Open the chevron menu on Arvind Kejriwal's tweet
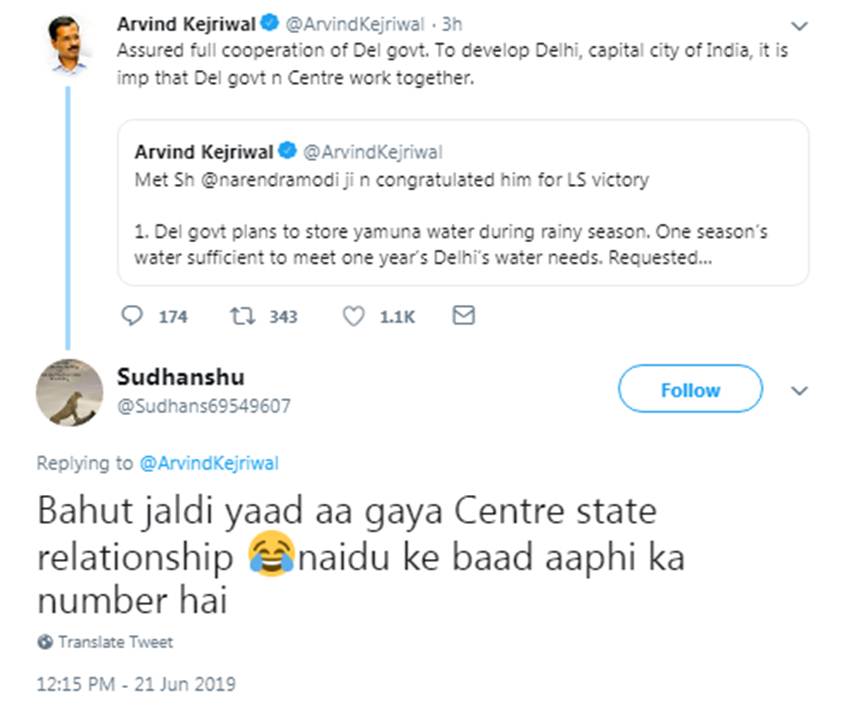This screenshot has width=850, height=712. (799, 25)
